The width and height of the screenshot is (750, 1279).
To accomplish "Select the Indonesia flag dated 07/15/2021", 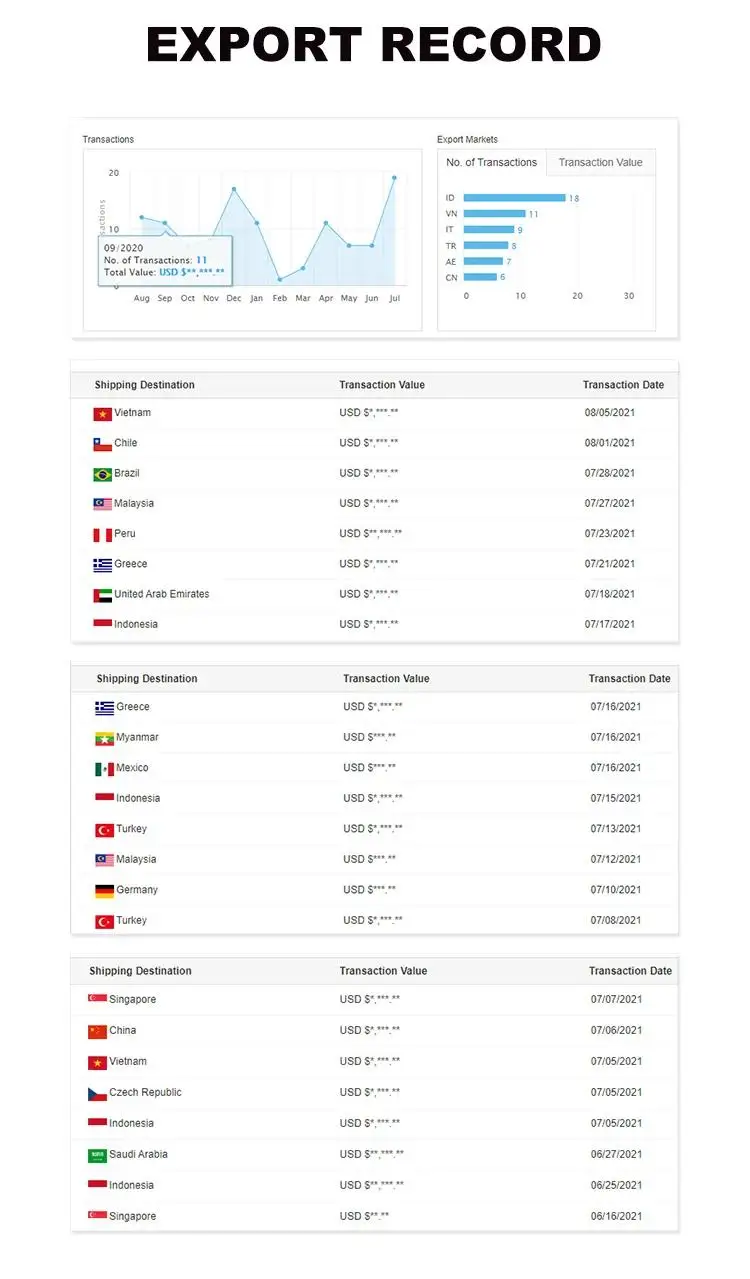I will pos(104,799).
